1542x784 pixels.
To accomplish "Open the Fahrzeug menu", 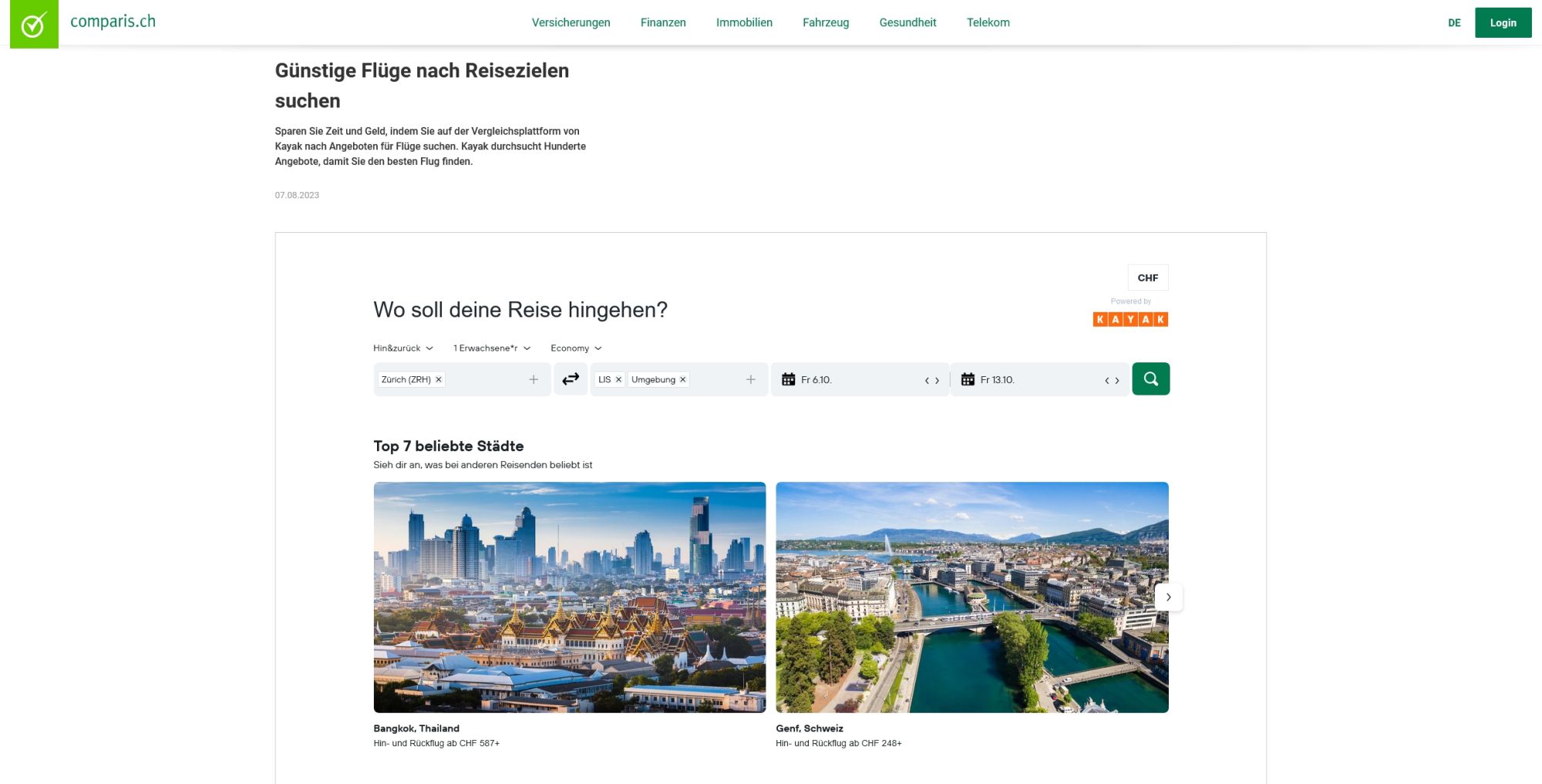I will (x=826, y=22).
